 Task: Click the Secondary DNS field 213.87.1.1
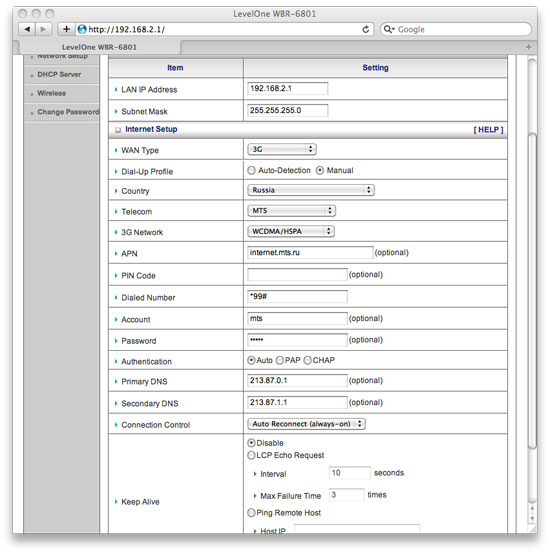tap(297, 402)
